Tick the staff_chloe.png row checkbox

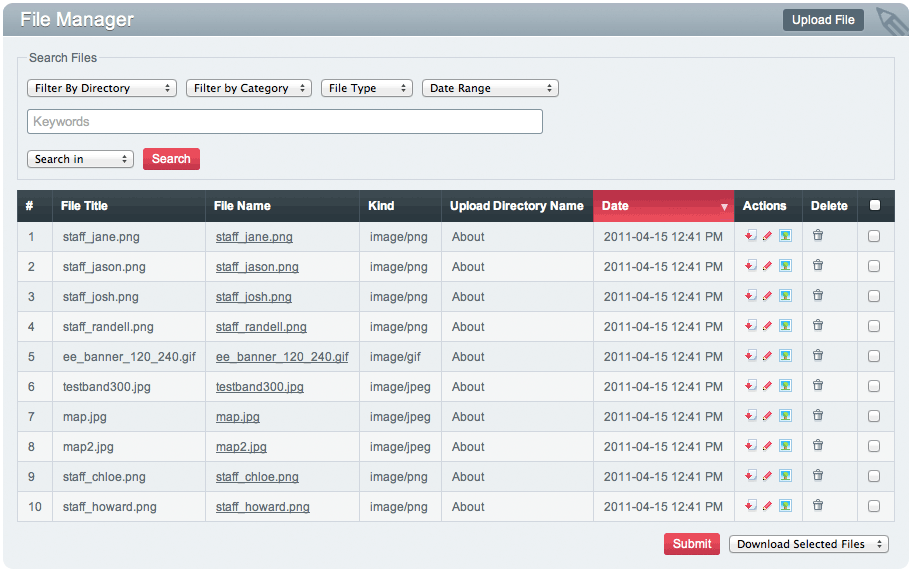874,476
